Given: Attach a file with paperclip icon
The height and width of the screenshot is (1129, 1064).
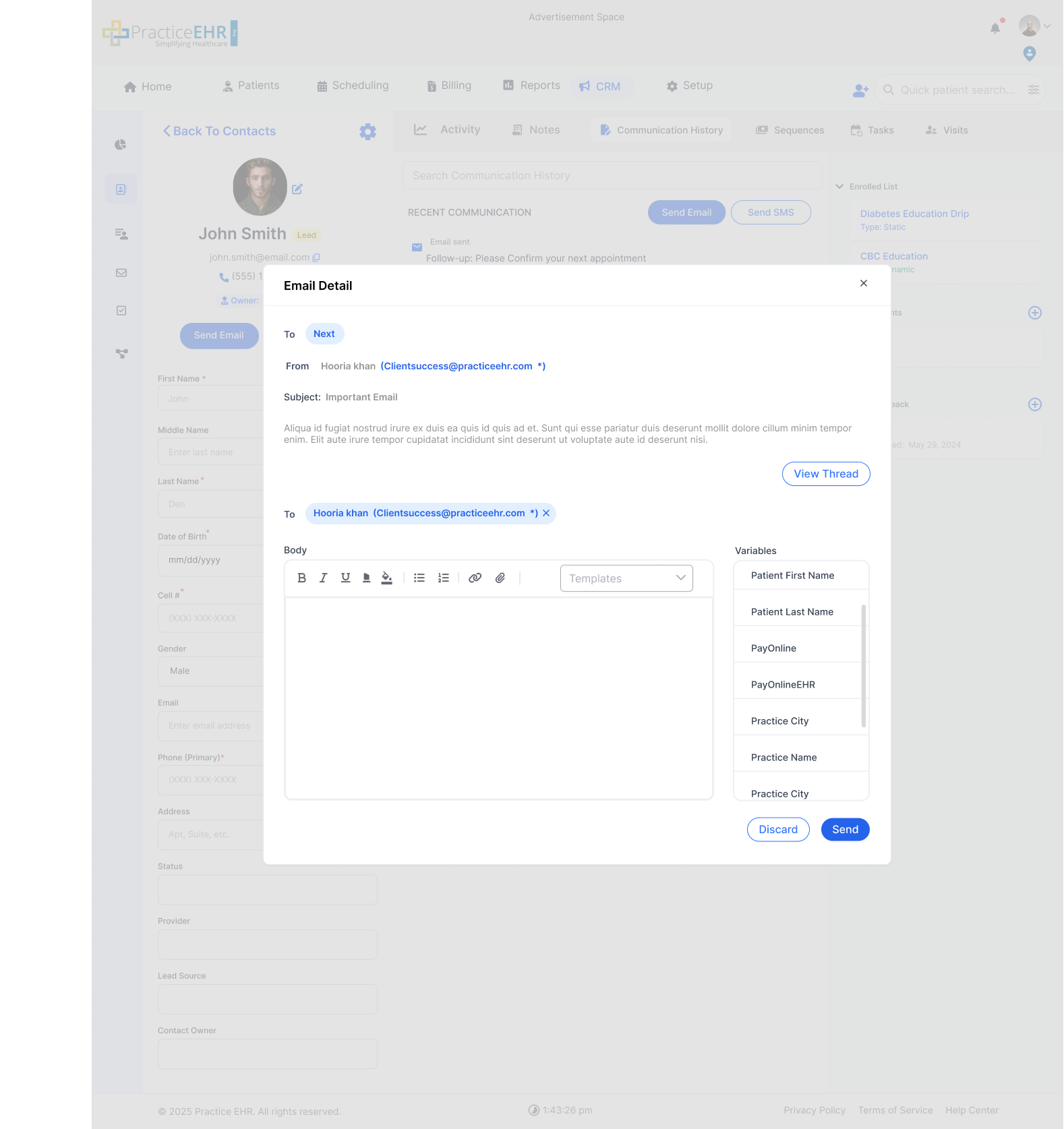Looking at the screenshot, I should click(x=500, y=578).
